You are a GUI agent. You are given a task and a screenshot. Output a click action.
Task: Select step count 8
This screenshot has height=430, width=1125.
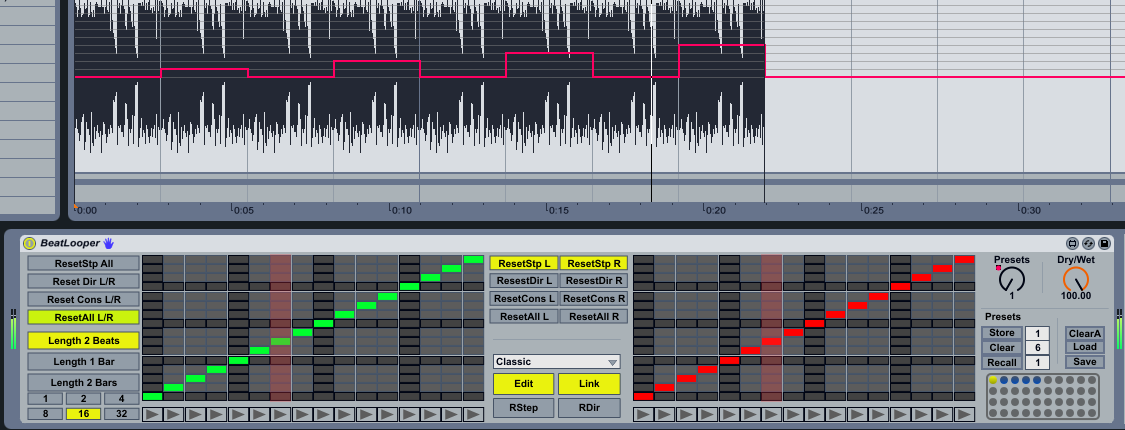click(x=45, y=414)
